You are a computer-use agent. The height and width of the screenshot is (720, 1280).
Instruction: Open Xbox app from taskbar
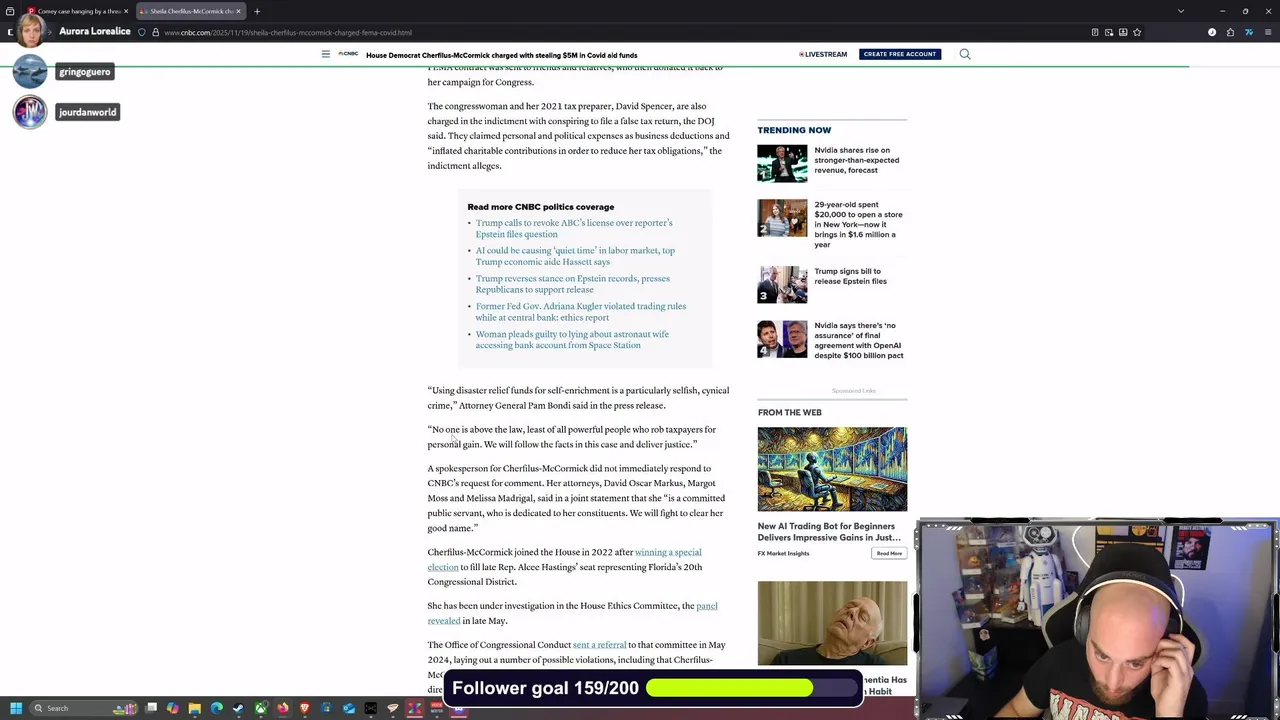261,708
